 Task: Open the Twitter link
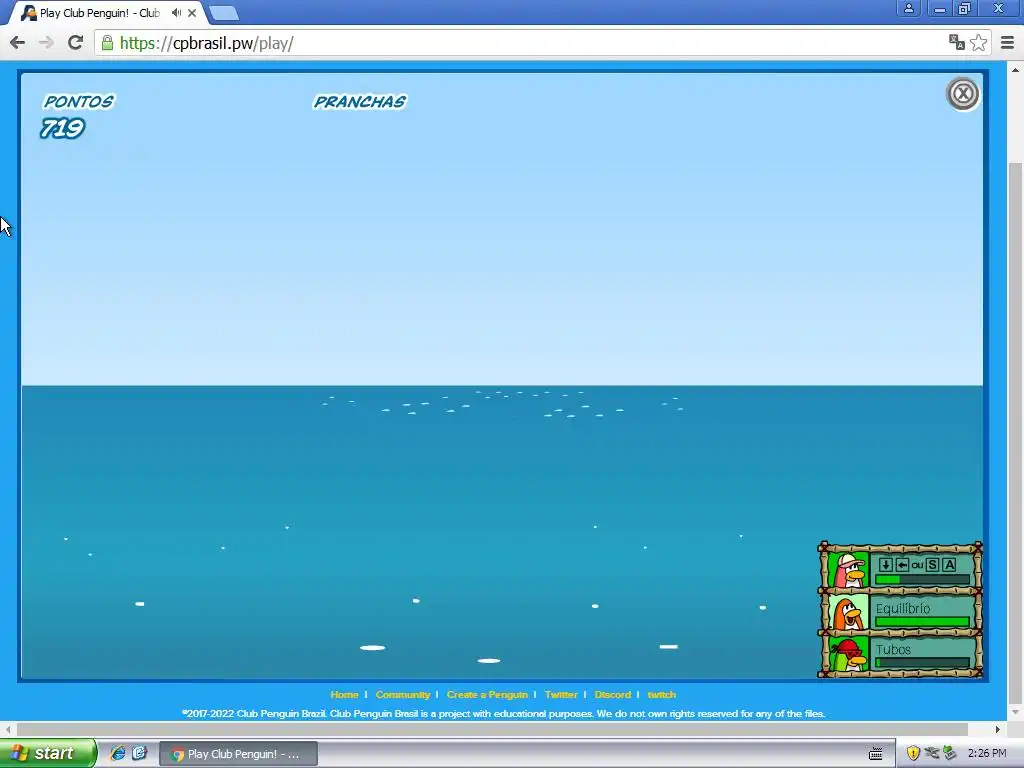pyautogui.click(x=561, y=694)
